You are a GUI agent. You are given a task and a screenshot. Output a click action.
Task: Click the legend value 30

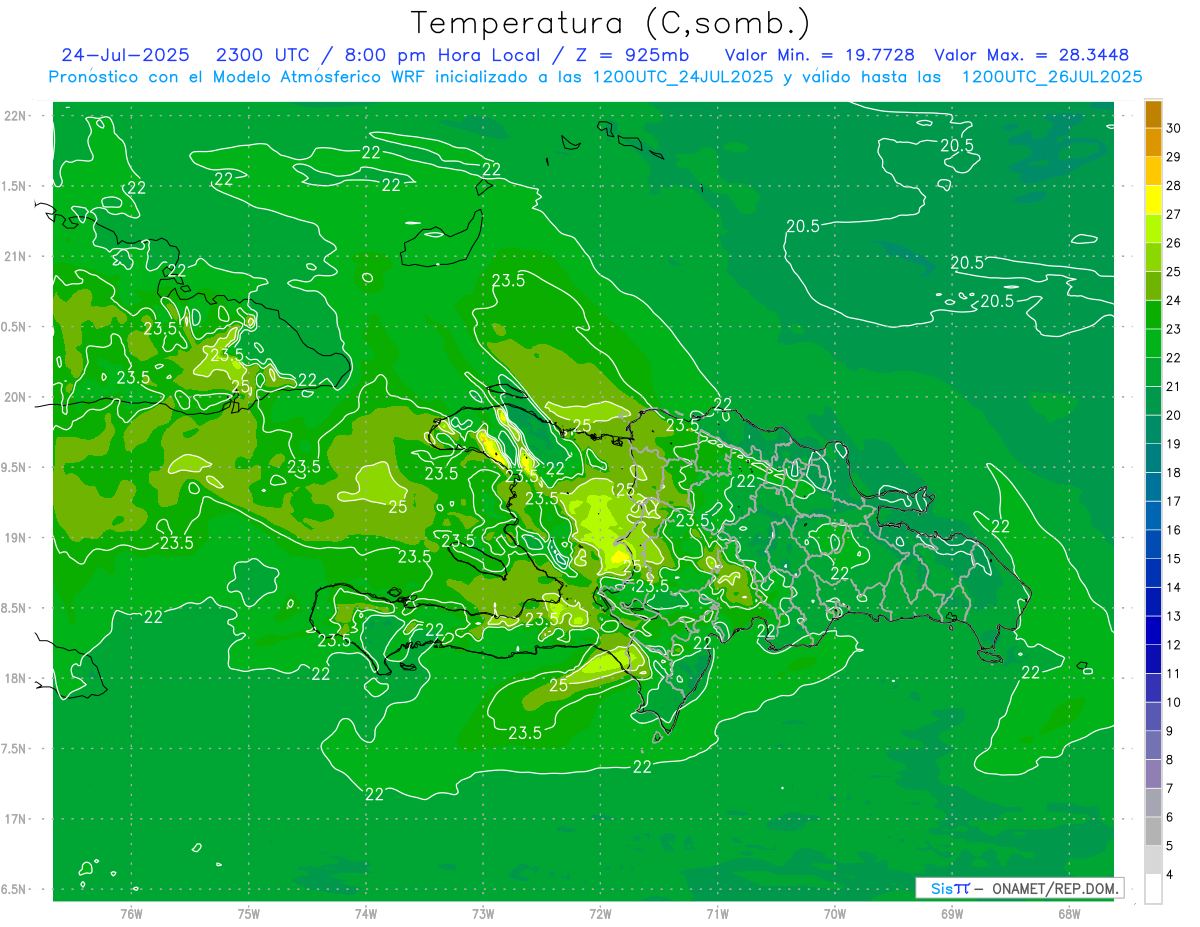click(1173, 128)
